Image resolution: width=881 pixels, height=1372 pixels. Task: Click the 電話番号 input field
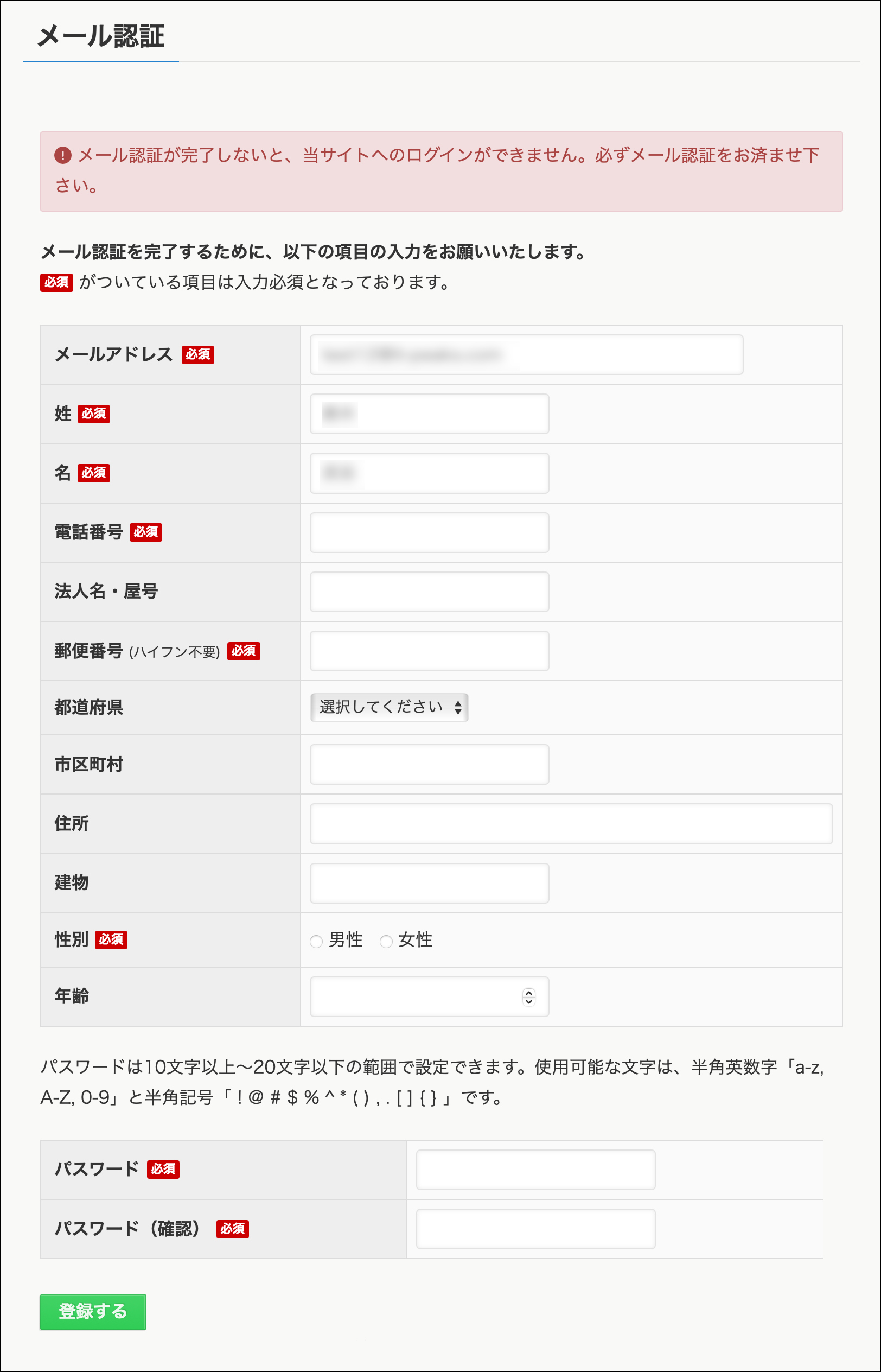coord(429,532)
